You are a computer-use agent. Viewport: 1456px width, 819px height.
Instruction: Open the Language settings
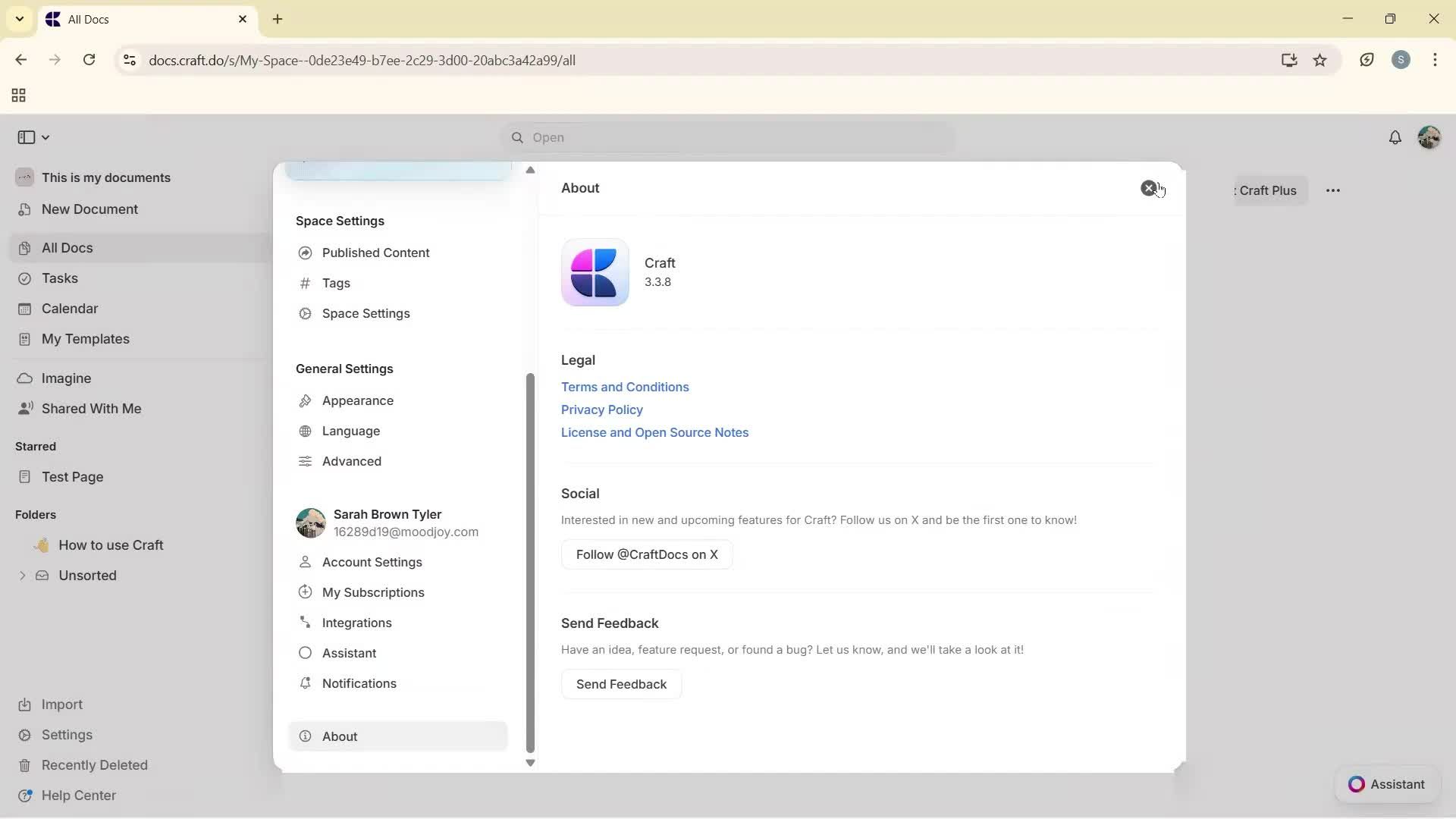pyautogui.click(x=350, y=431)
